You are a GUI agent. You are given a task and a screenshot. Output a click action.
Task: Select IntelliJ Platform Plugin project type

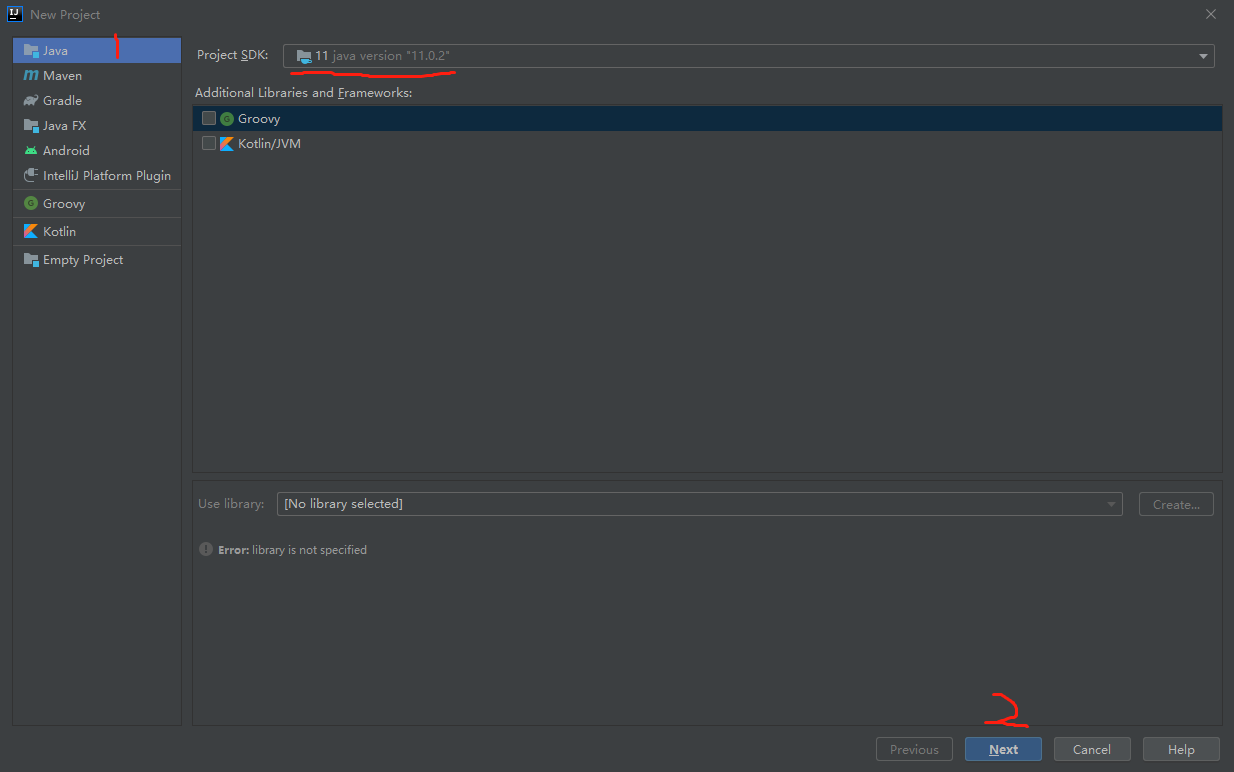point(97,175)
